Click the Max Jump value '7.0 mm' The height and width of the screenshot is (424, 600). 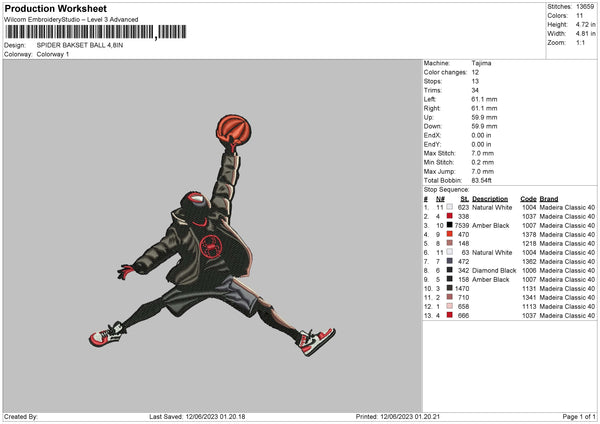(483, 171)
